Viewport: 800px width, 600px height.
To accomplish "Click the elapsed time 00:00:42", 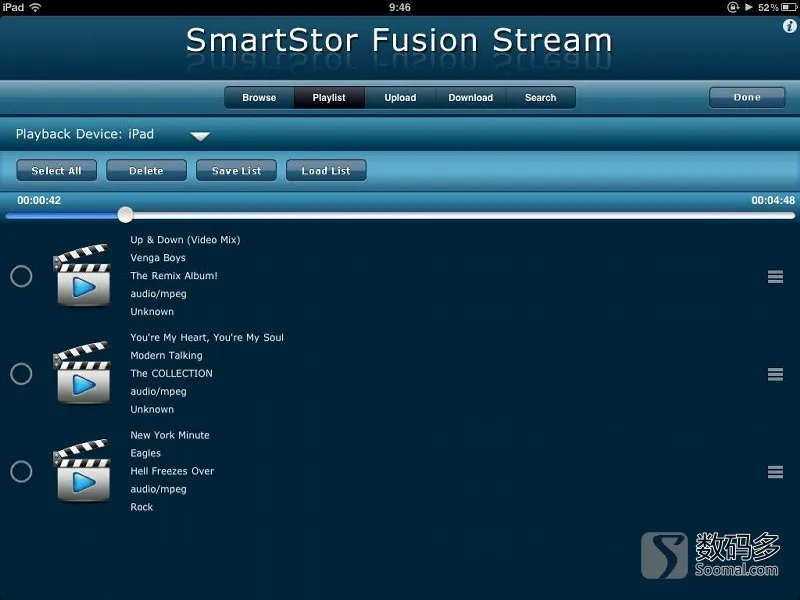I will [x=39, y=201].
